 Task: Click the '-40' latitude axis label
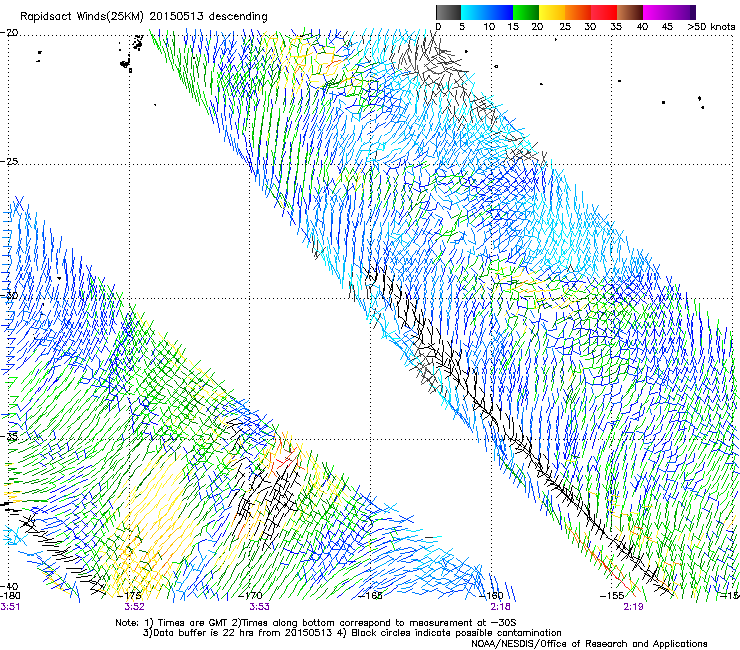pos(10,586)
